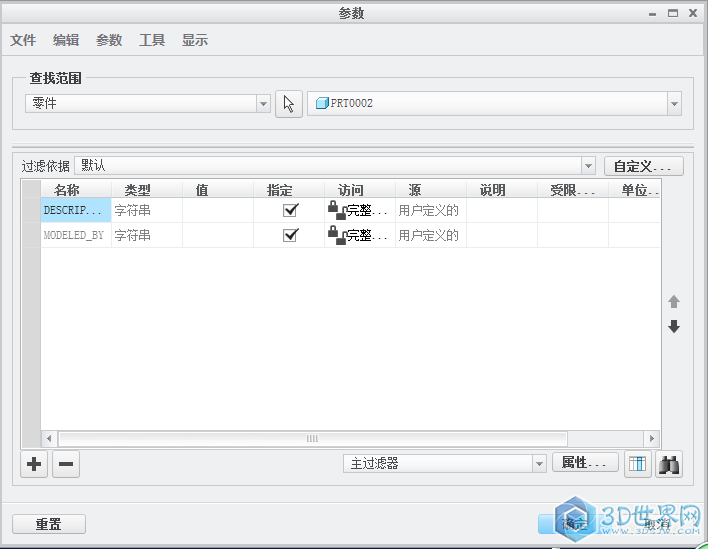The image size is (708, 549).
Task: Click the binoculars find icon
Action: pos(669,464)
